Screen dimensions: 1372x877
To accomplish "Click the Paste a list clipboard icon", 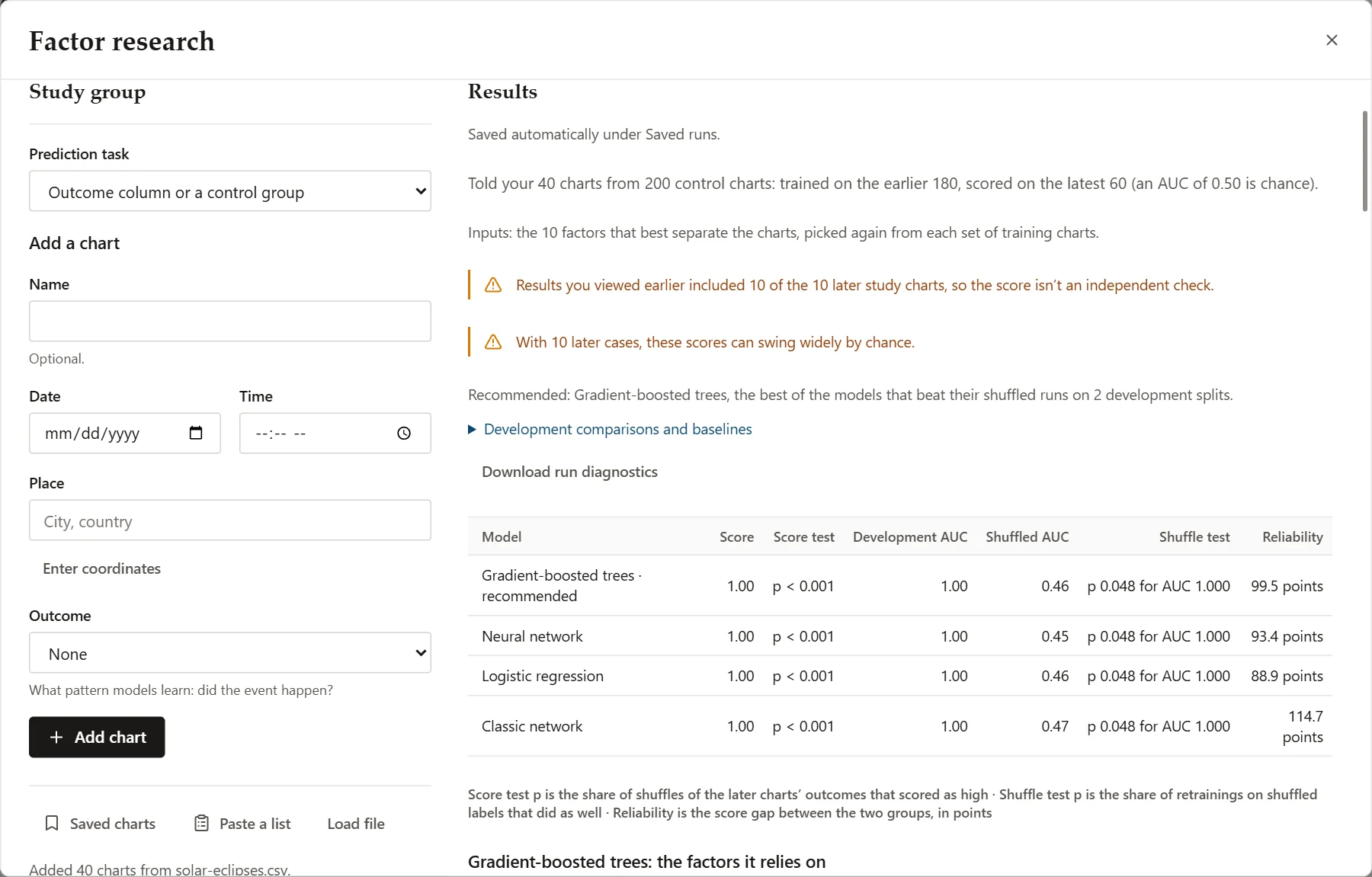I will coord(201,823).
